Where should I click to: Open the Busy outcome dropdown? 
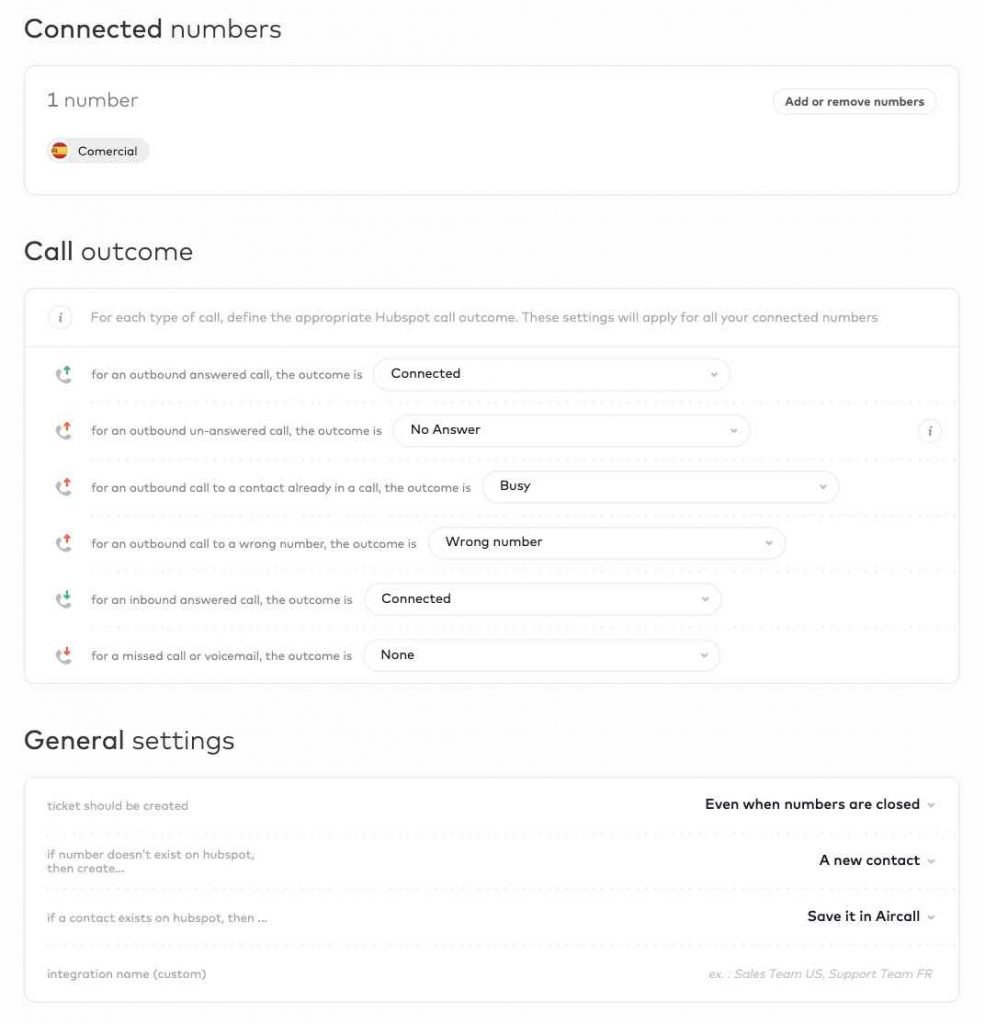click(660, 486)
